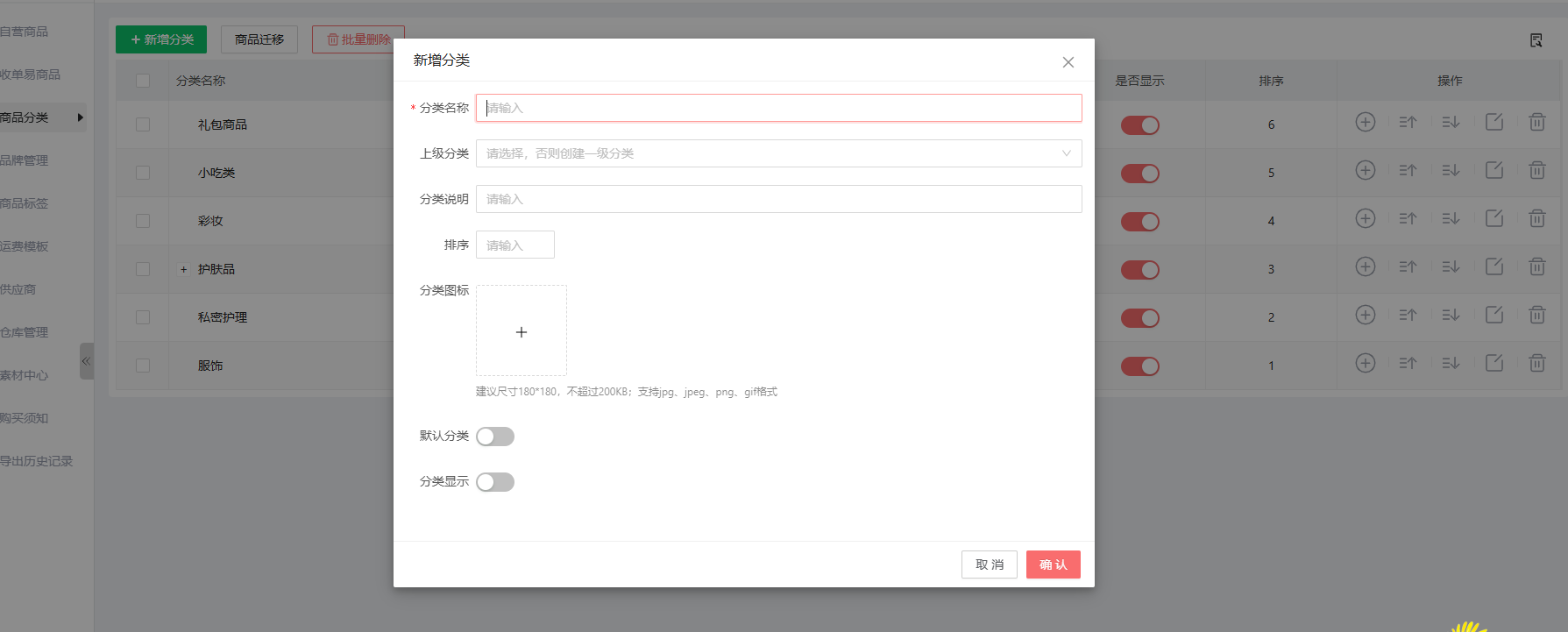Click move-down sort icon in 彩妆 row

[1451, 219]
